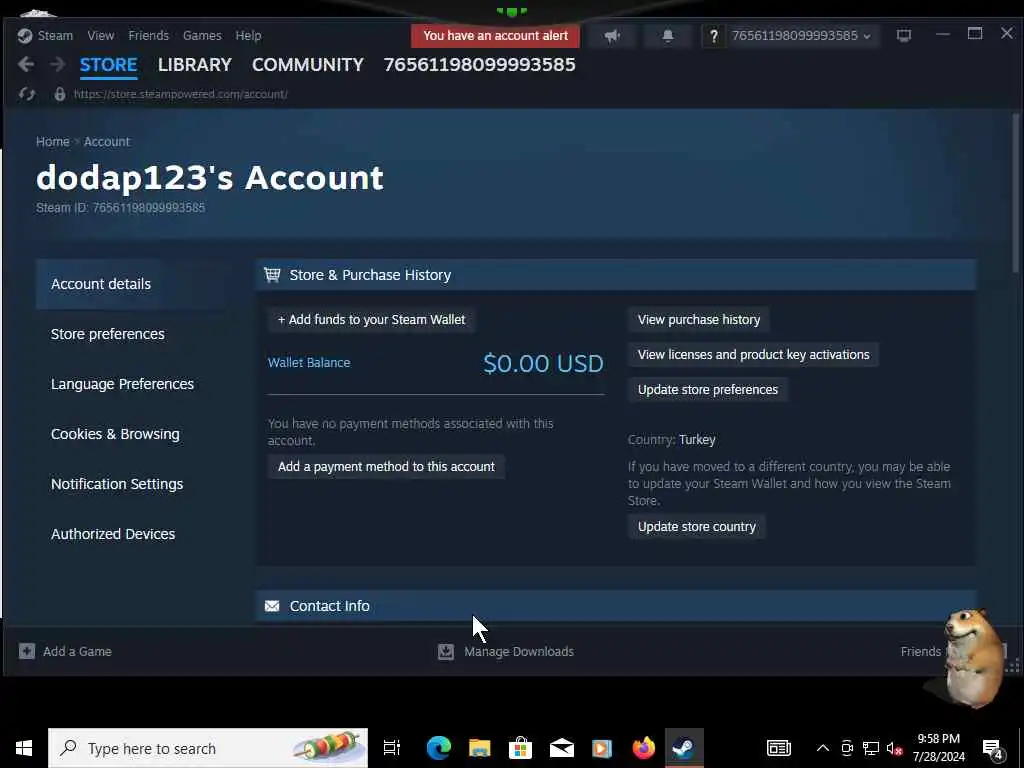Open the media player icon on the taskbar
Screen dimensions: 1024x768
click(x=601, y=748)
